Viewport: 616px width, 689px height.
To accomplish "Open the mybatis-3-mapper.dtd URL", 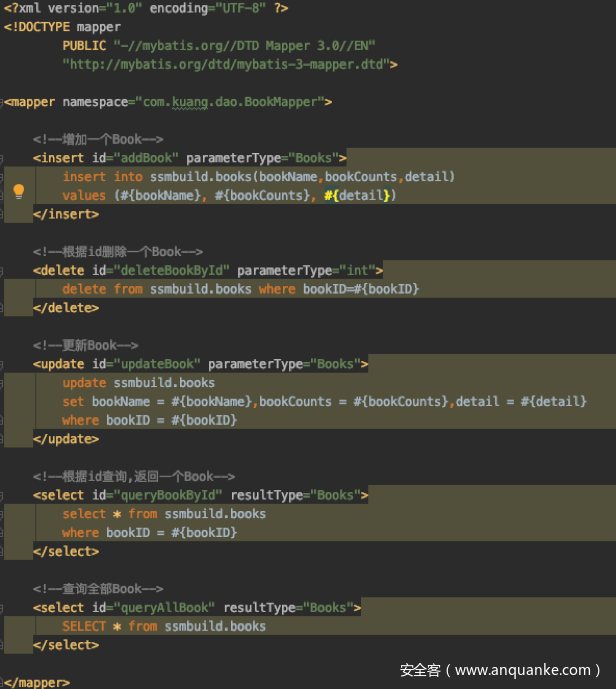I will coord(230,64).
